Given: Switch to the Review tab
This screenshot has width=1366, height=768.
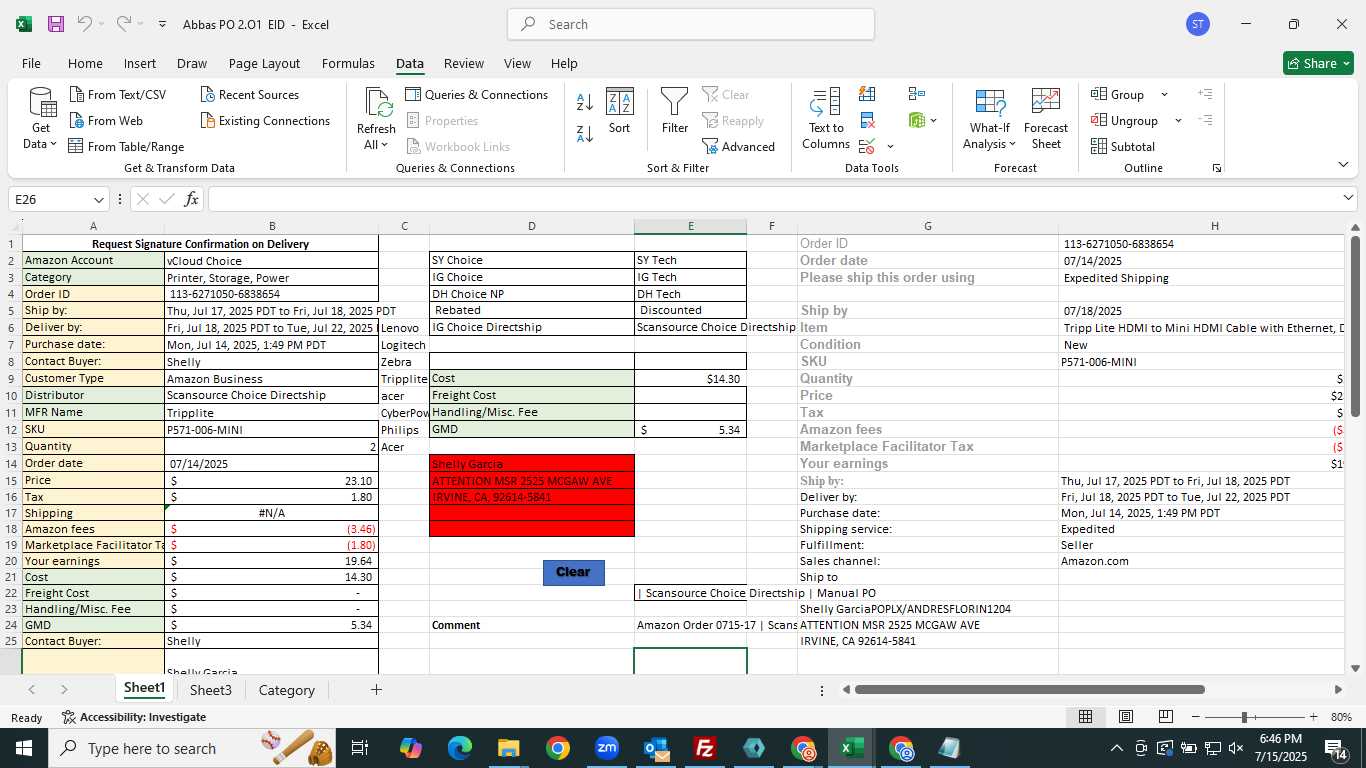Looking at the screenshot, I should point(464,63).
